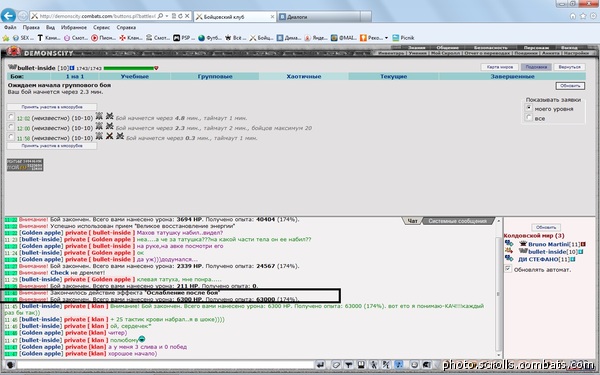Switch to the Текущие battle tab
Image resolution: width=600 pixels, height=375 pixels.
click(394, 77)
